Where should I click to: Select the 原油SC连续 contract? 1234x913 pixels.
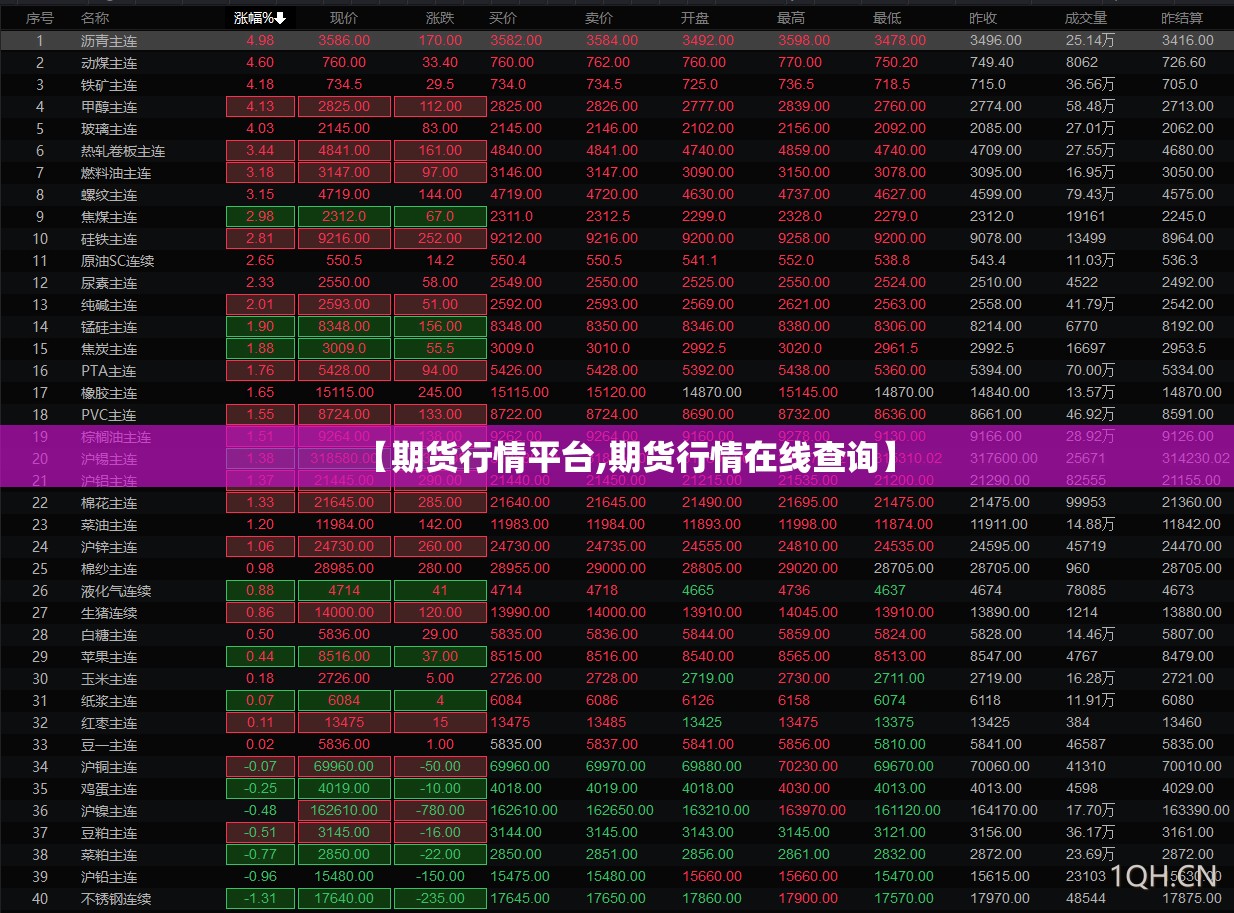click(x=118, y=261)
